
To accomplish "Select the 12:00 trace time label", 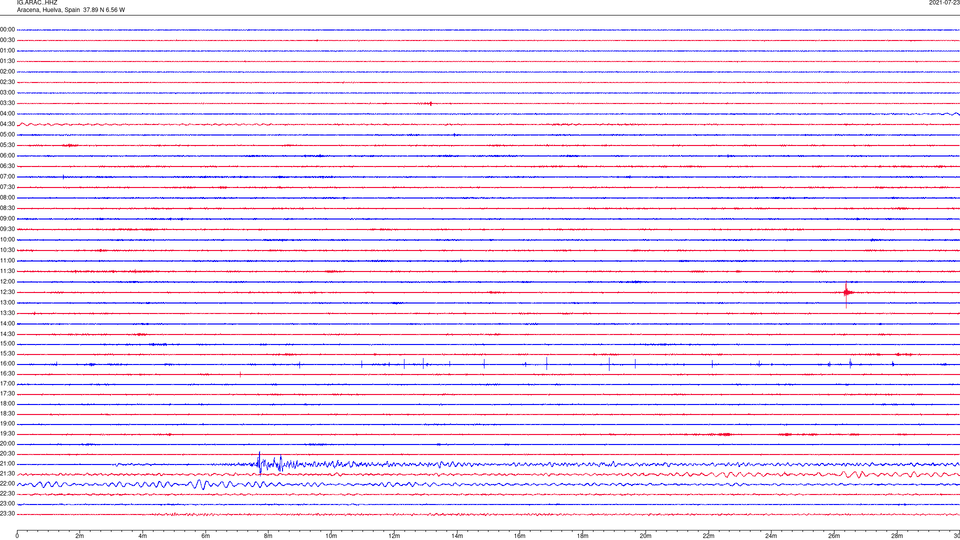I will point(7,282).
